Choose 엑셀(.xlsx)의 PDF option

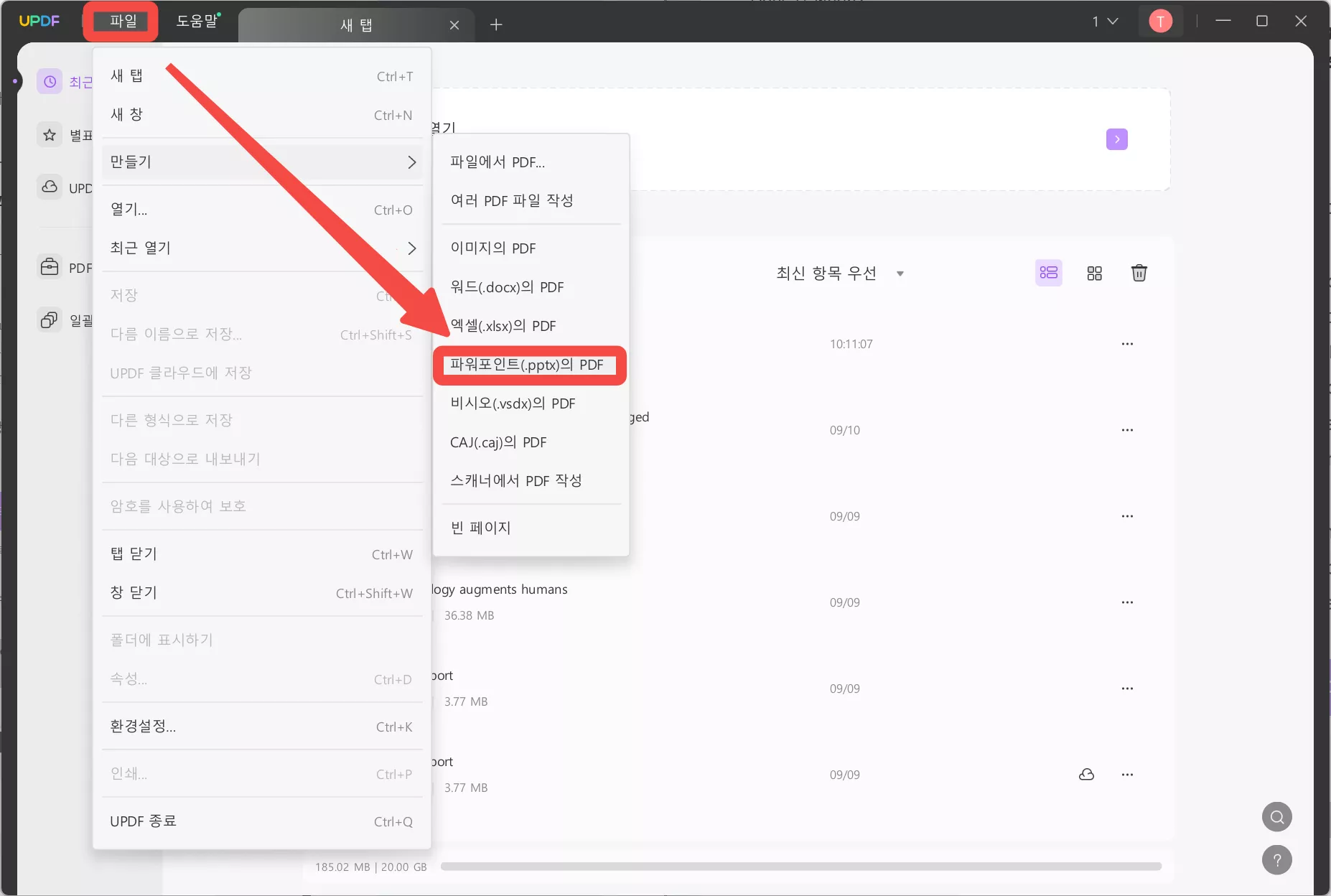[x=531, y=326]
